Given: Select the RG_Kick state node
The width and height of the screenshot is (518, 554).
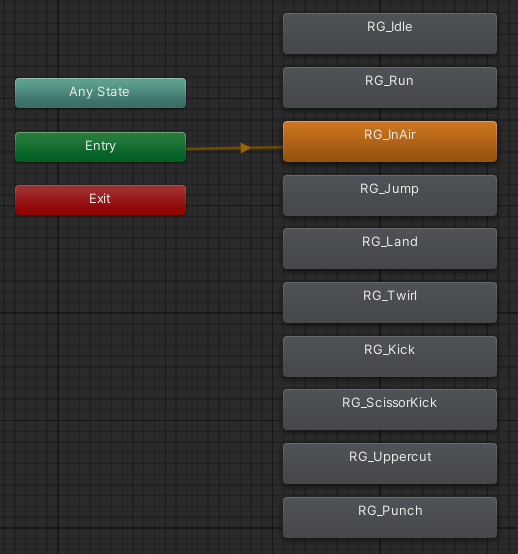Looking at the screenshot, I should click(390, 356).
